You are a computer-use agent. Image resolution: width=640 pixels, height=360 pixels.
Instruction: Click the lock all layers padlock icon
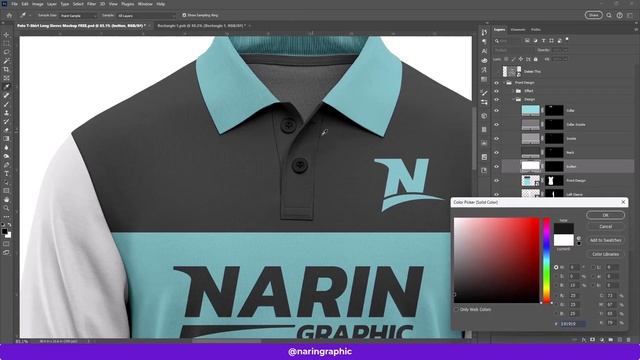pyautogui.click(x=536, y=59)
